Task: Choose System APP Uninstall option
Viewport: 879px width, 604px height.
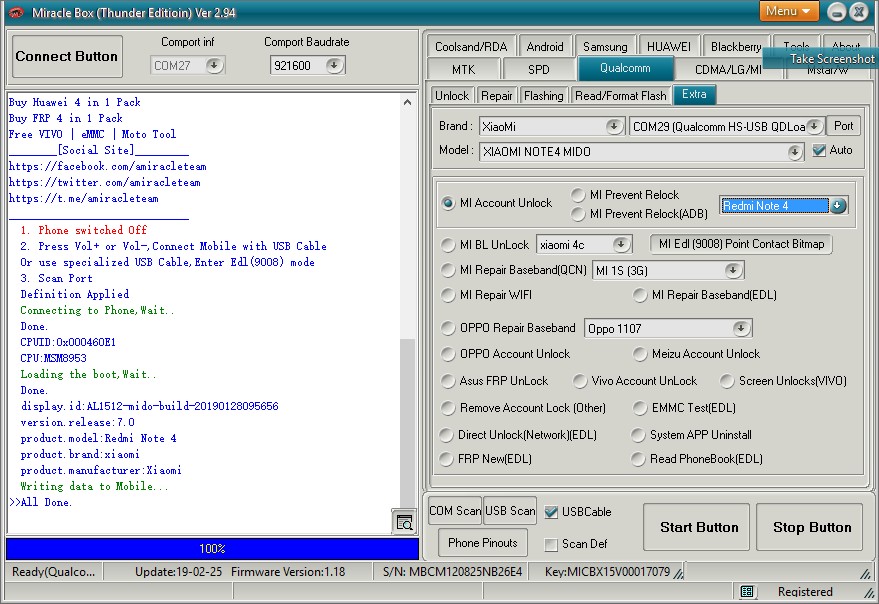Action: 638,435
